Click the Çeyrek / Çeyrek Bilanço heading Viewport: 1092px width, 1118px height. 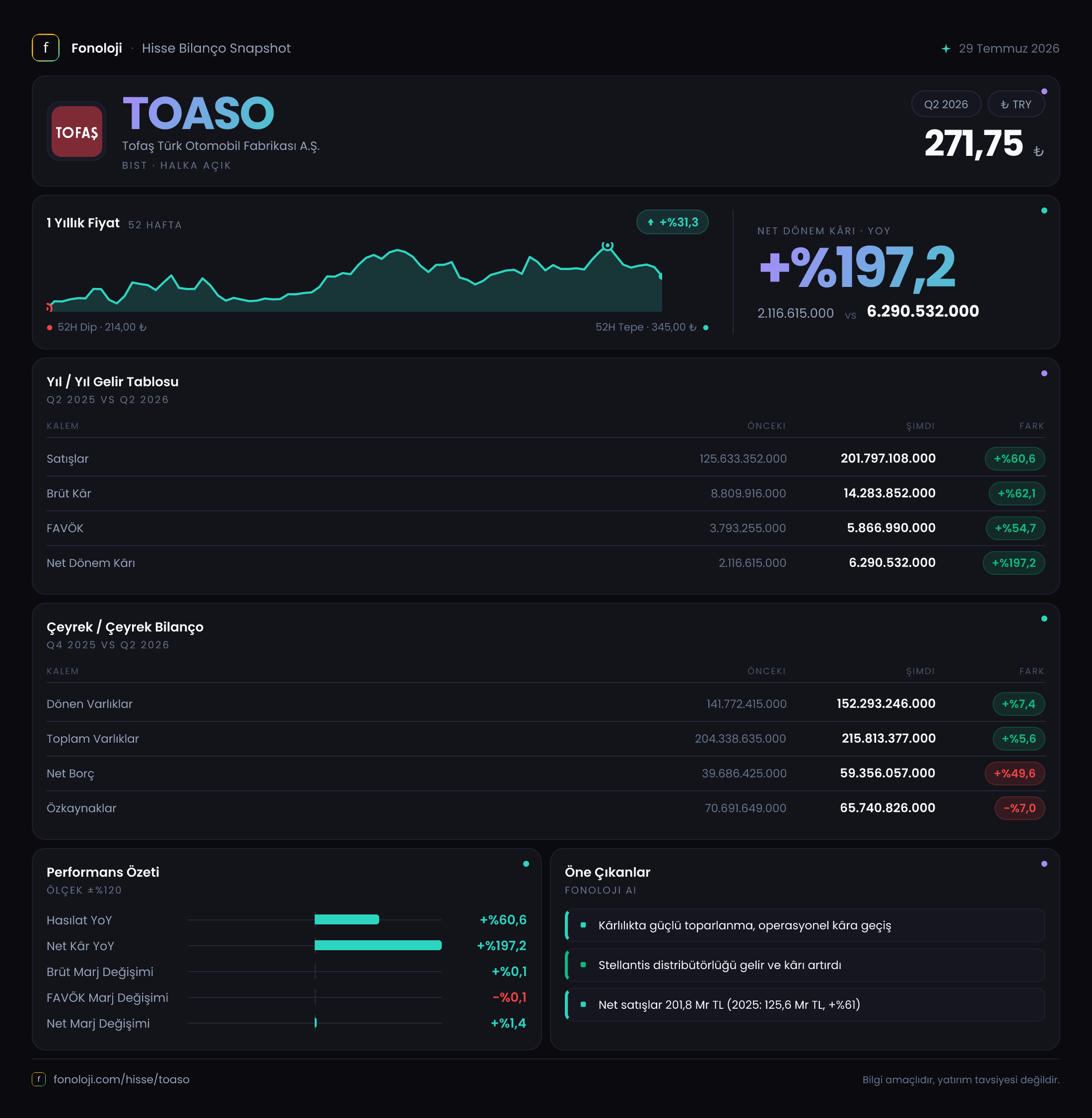[125, 627]
